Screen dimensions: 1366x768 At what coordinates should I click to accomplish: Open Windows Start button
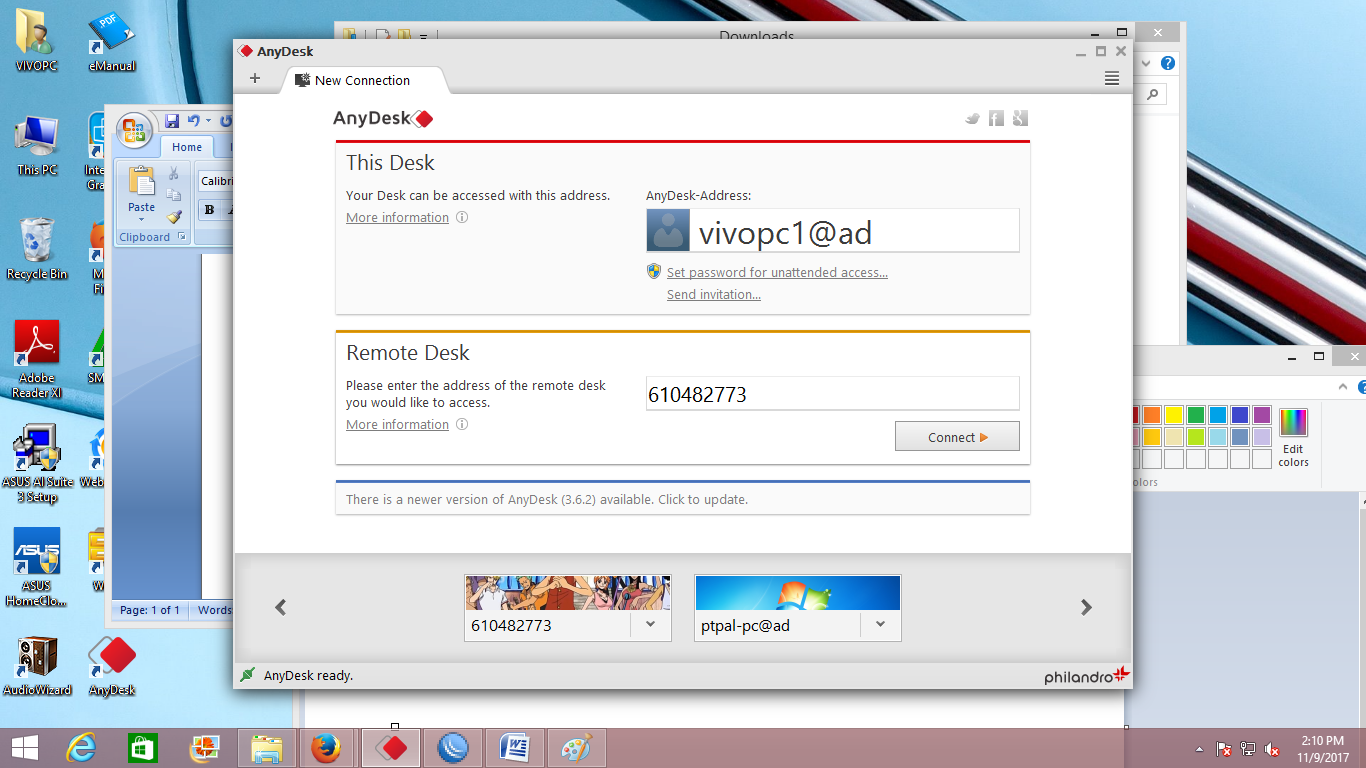point(24,748)
